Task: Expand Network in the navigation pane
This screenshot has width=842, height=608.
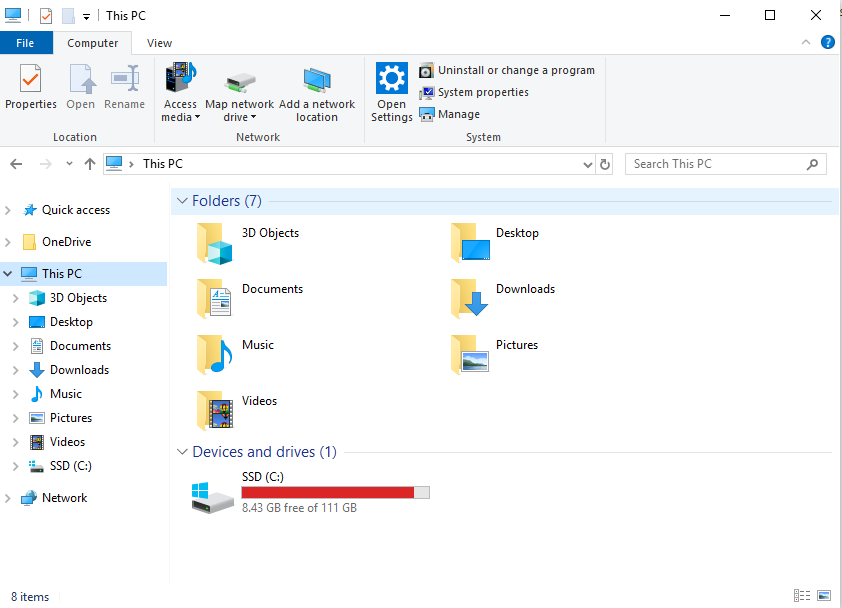Action: coord(8,498)
